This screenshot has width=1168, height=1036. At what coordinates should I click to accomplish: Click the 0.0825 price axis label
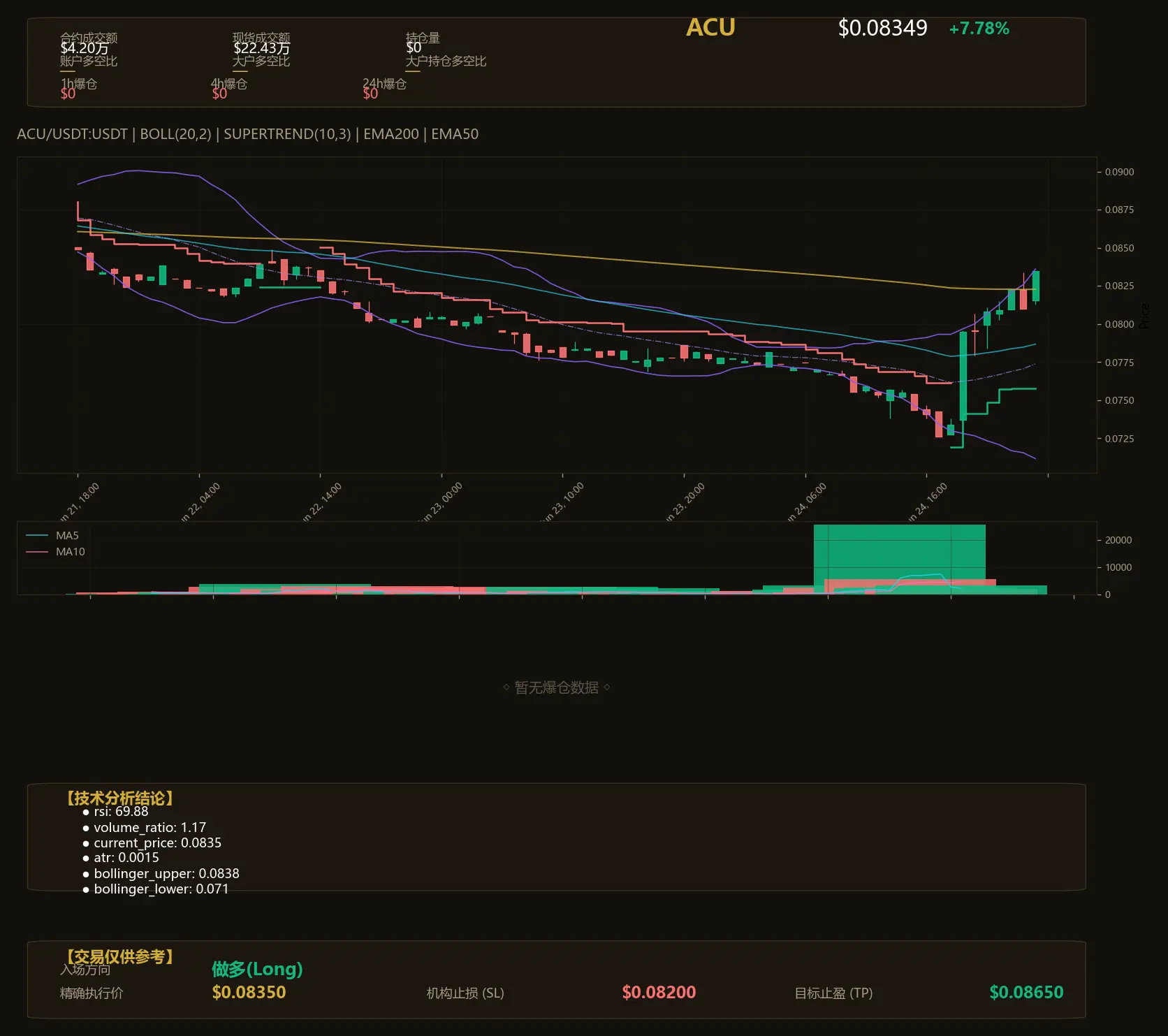[1119, 286]
